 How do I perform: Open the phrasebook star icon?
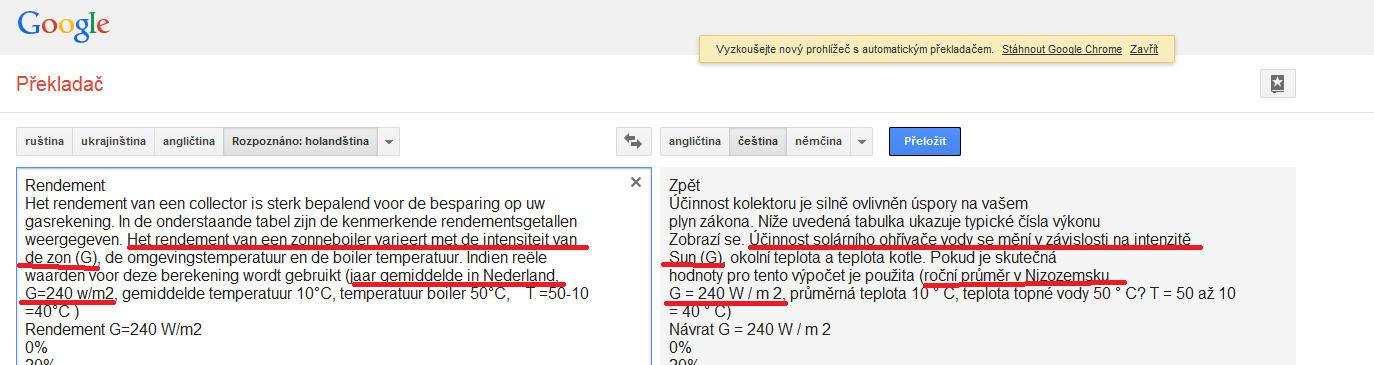[x=1278, y=84]
